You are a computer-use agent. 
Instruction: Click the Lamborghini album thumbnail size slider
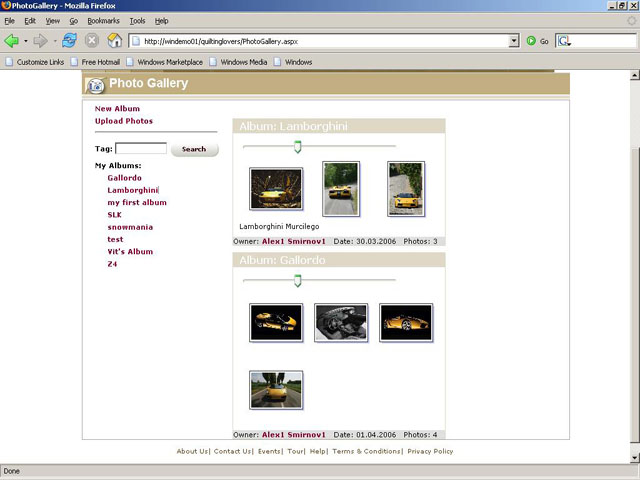298,147
